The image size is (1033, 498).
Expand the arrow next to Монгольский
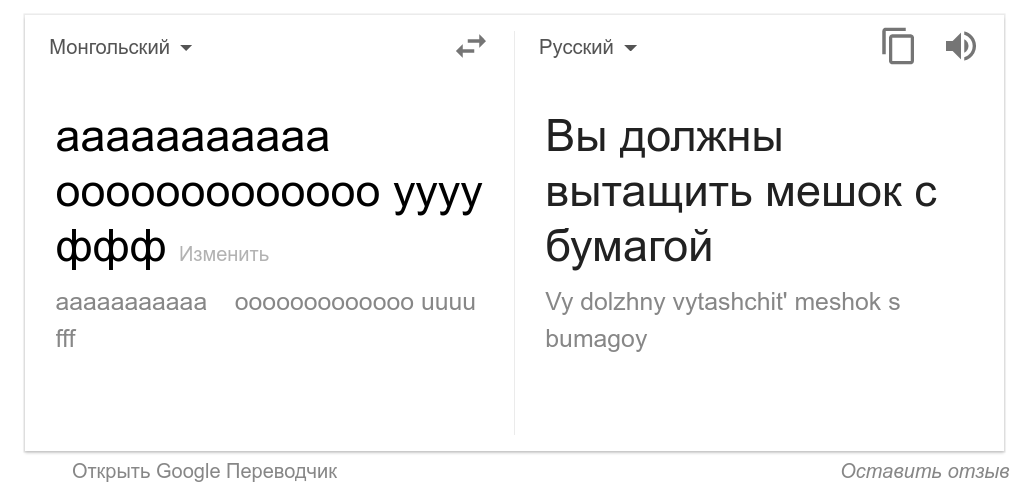point(186,47)
